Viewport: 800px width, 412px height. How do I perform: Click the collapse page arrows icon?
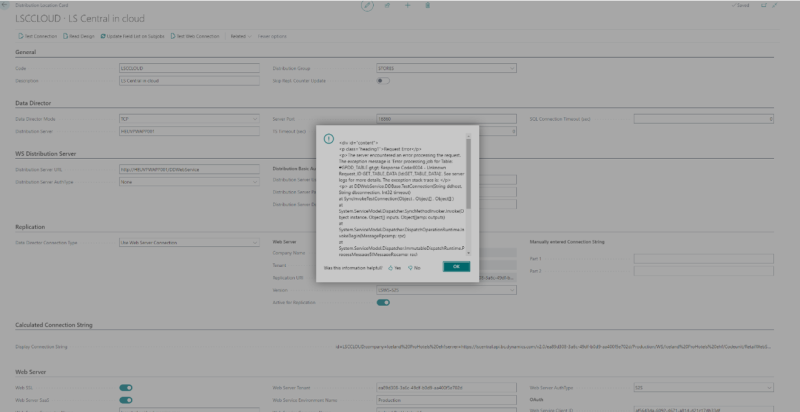[x=774, y=5]
